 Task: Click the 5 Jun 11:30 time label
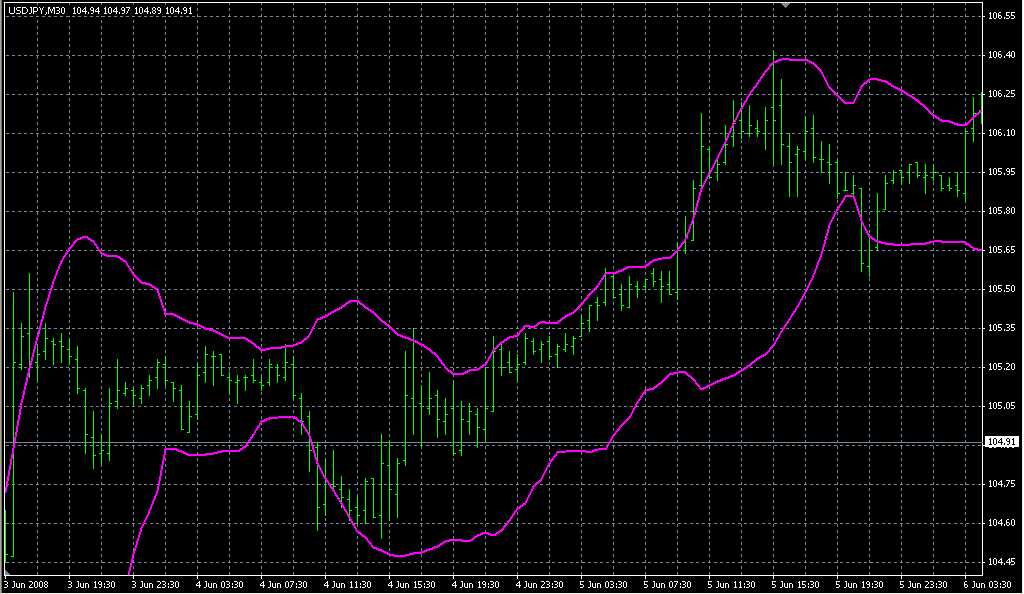tap(731, 584)
